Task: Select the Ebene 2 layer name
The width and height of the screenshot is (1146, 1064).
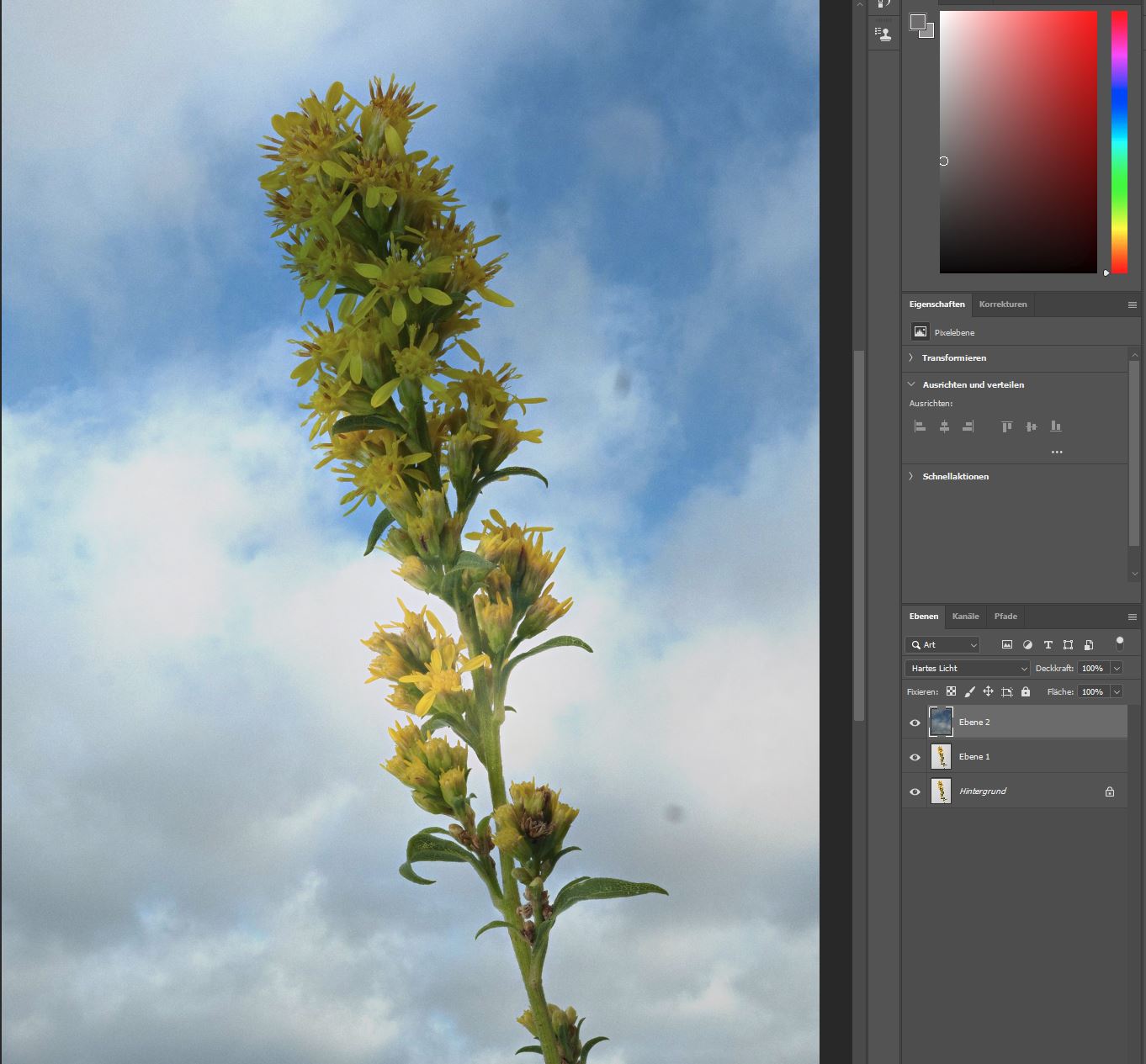Action: tap(974, 723)
